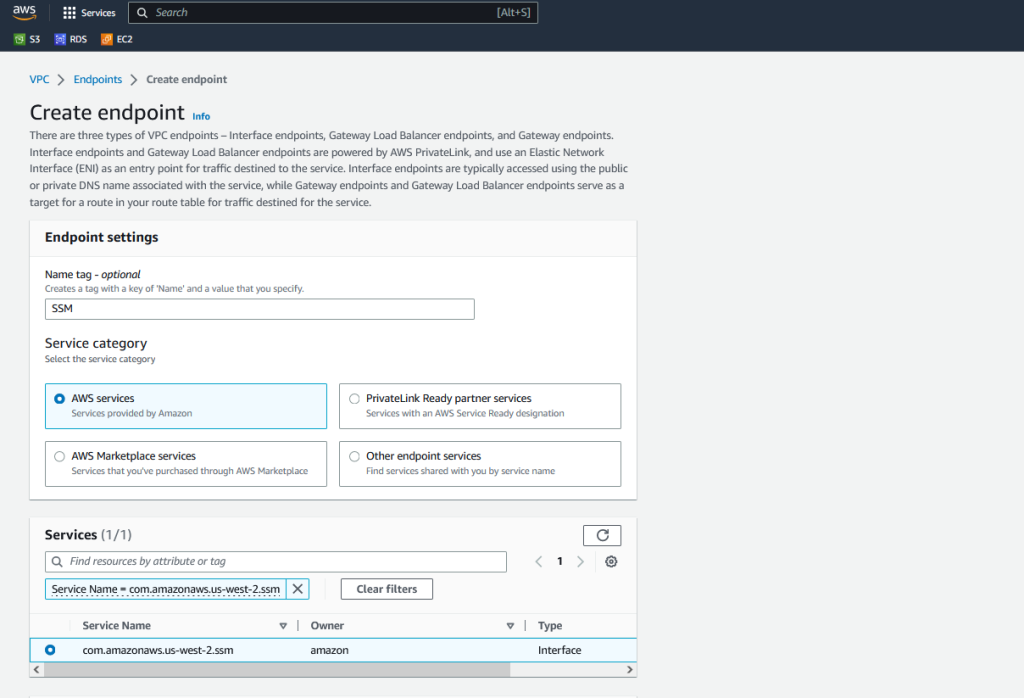Sort by Service Name column arrow
This screenshot has width=1024, height=698.
pyautogui.click(x=283, y=626)
